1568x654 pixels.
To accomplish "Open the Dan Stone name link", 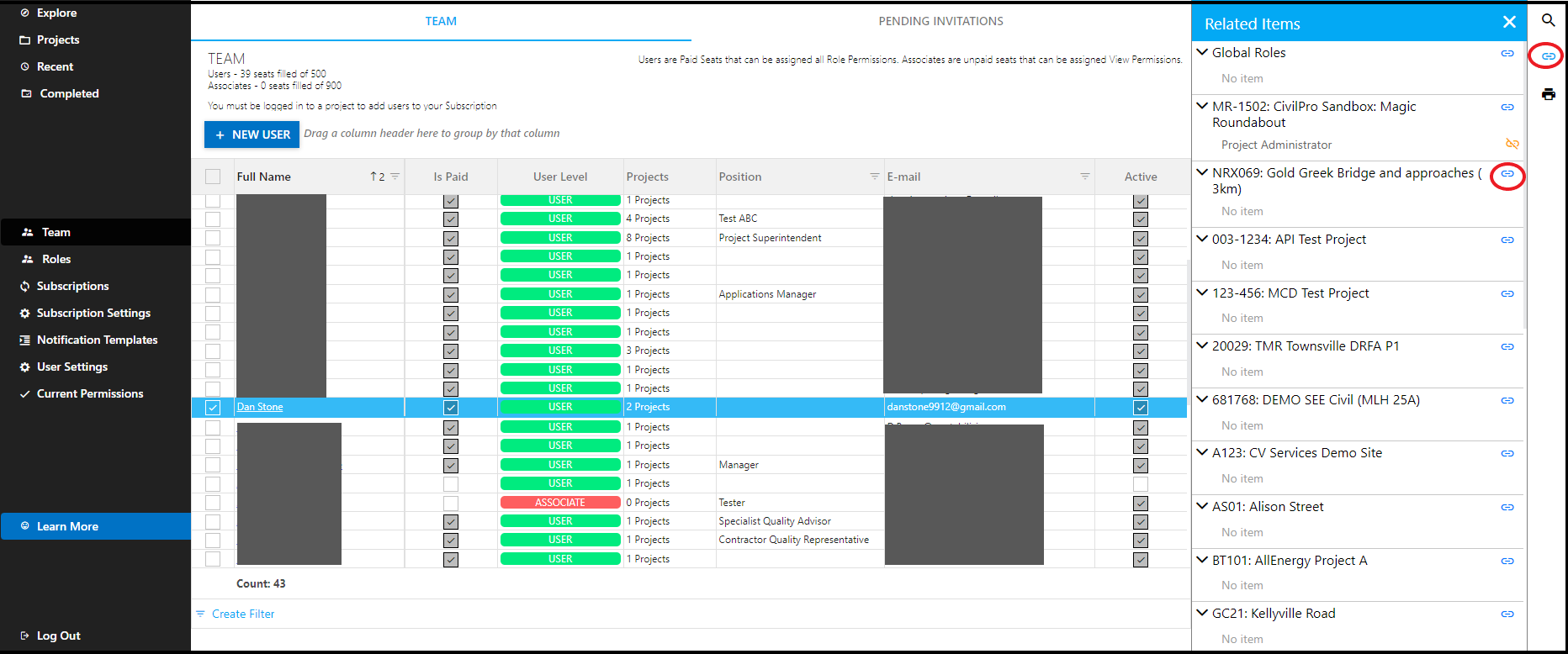I will [260, 407].
